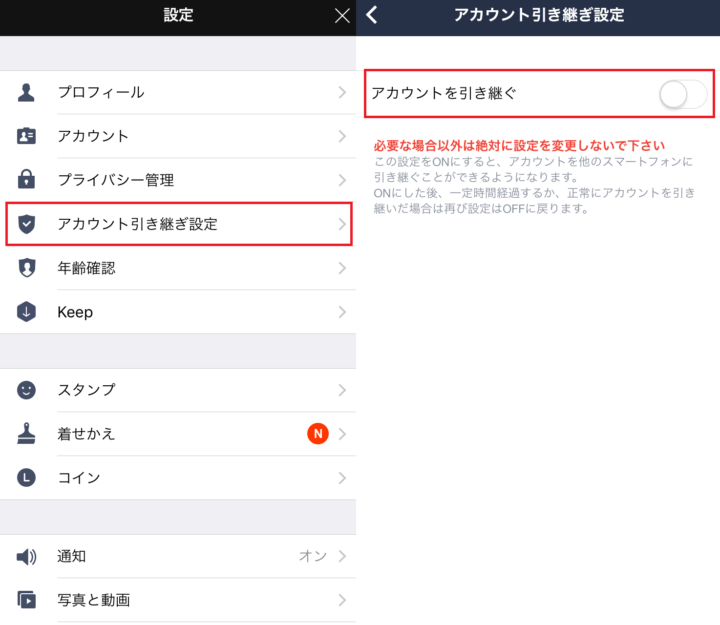Image resolution: width=720 pixels, height=625 pixels.
Task: Expand the アカウント引き継ぎ設定 row chevron
Action: point(342,224)
